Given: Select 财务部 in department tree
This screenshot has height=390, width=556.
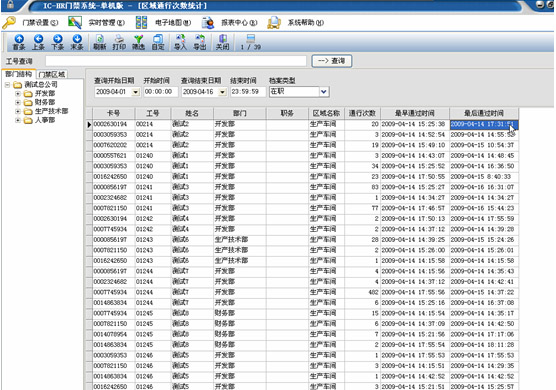Looking at the screenshot, I should coord(45,102).
